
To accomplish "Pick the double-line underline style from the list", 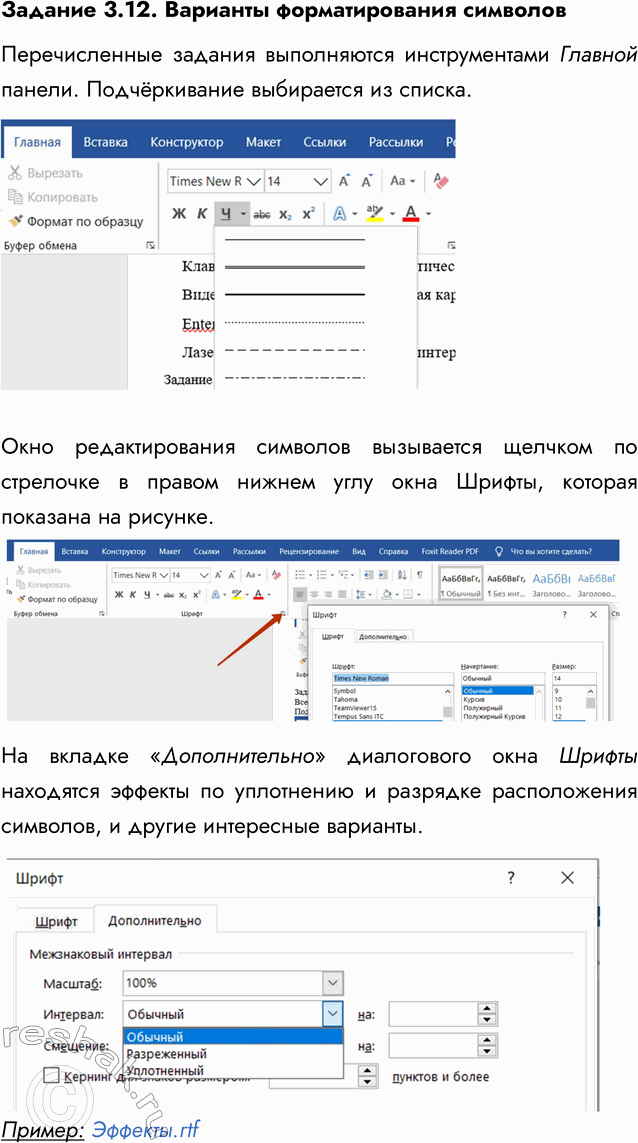I will [295, 268].
